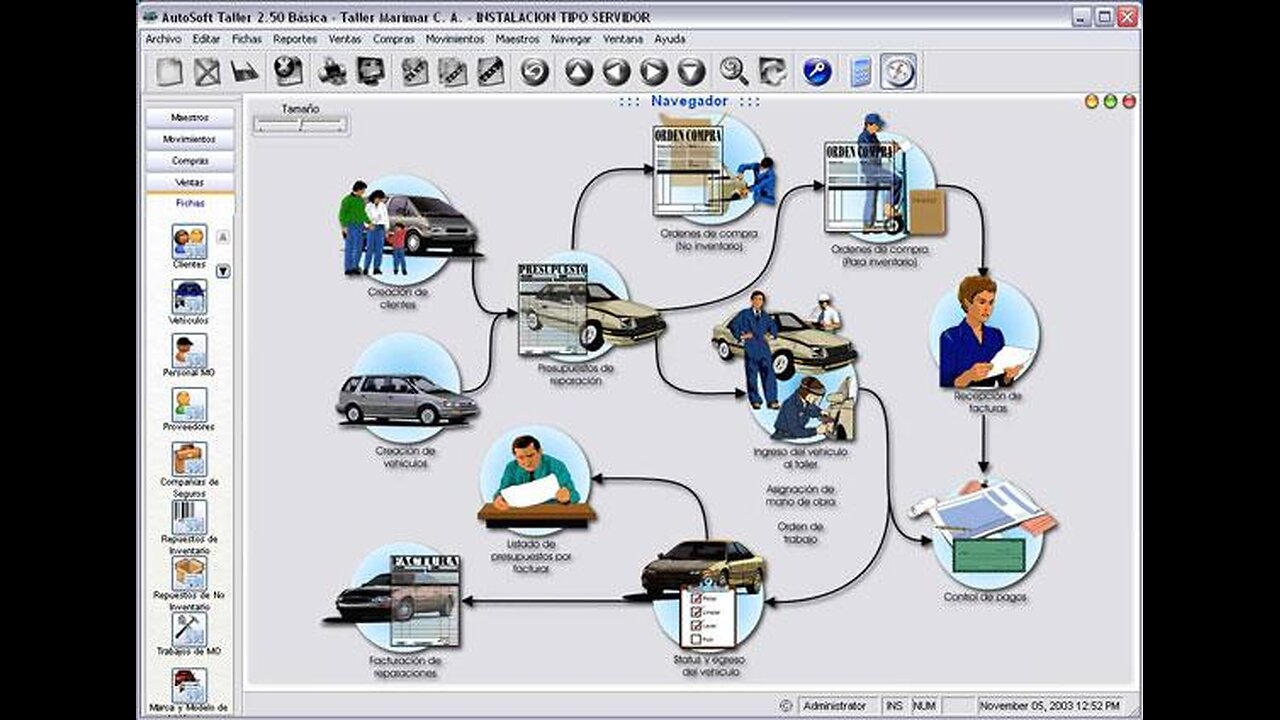Click Creación de vehículos minivan illustration

click(406, 390)
